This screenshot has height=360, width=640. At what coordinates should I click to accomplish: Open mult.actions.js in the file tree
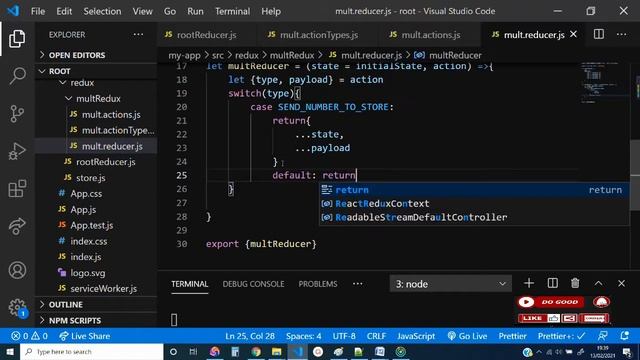click(x=111, y=115)
